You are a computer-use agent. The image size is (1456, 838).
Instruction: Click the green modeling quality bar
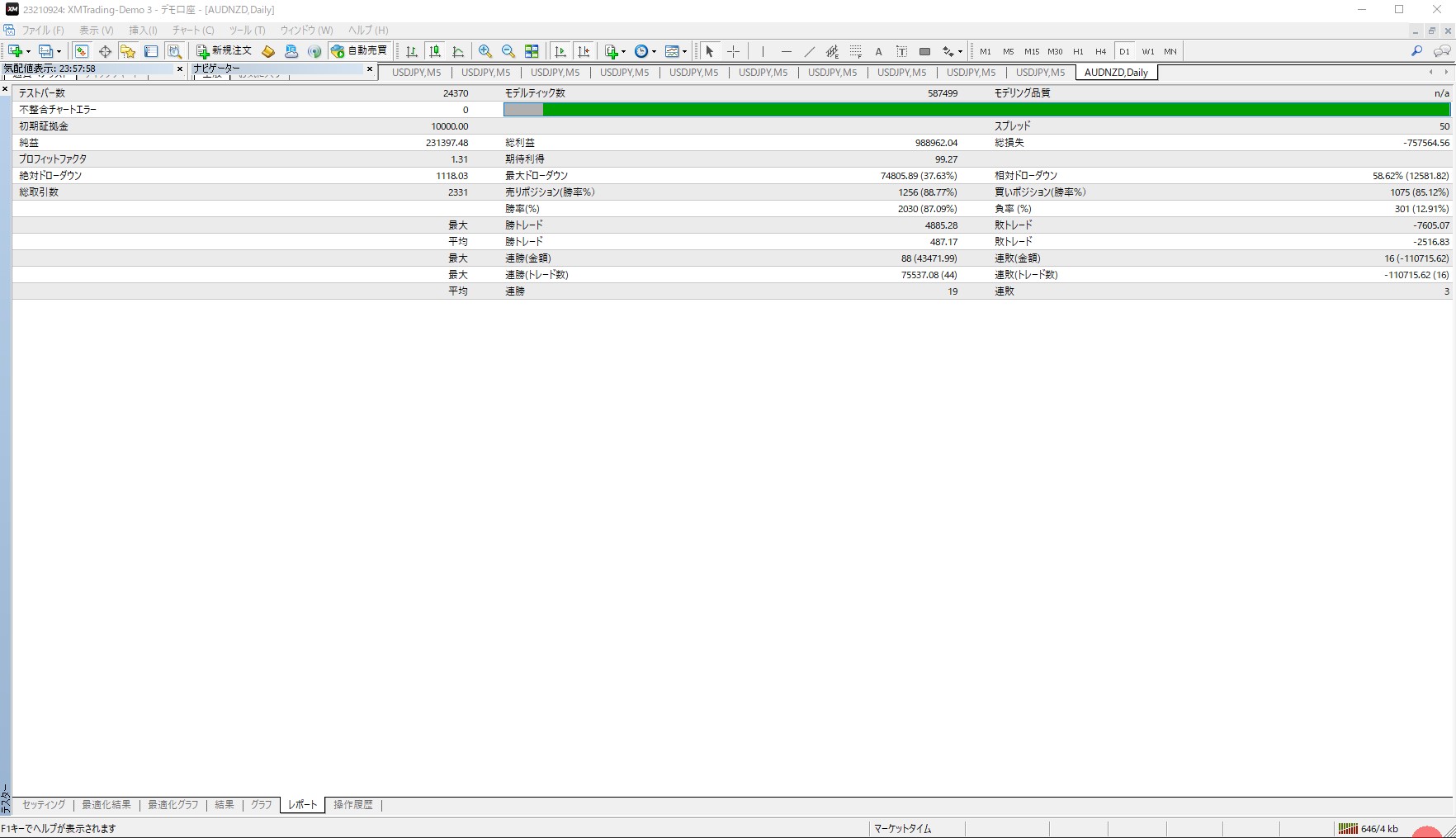pos(996,110)
